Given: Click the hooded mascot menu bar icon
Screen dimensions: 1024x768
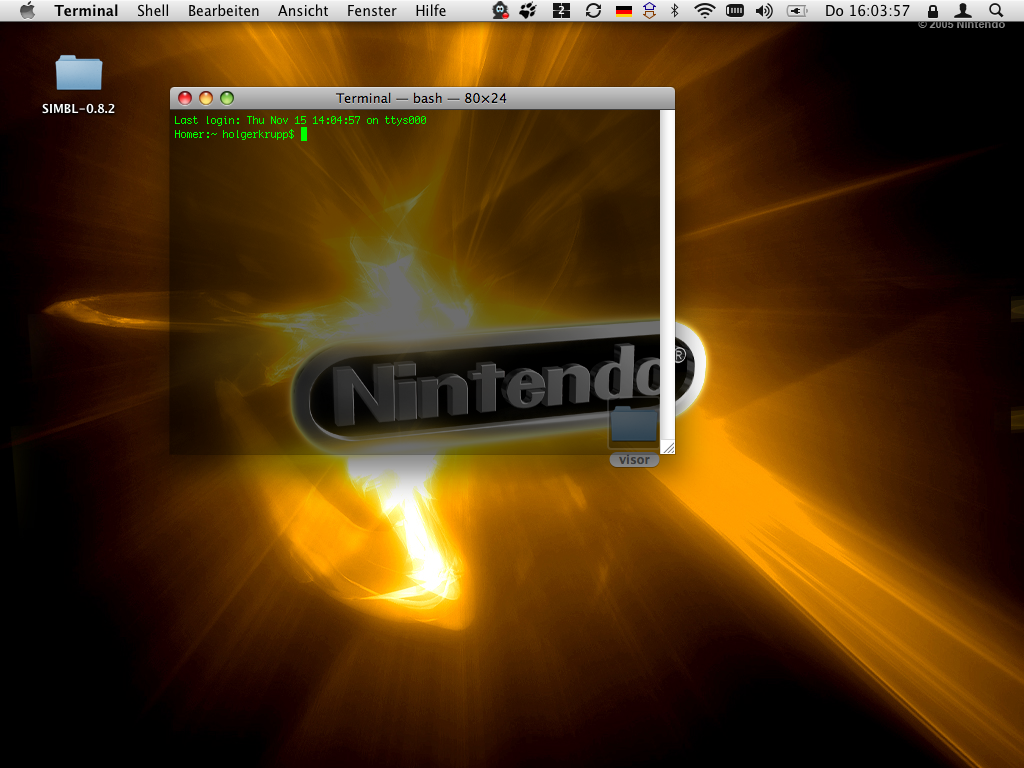Looking at the screenshot, I should click(x=500, y=10).
